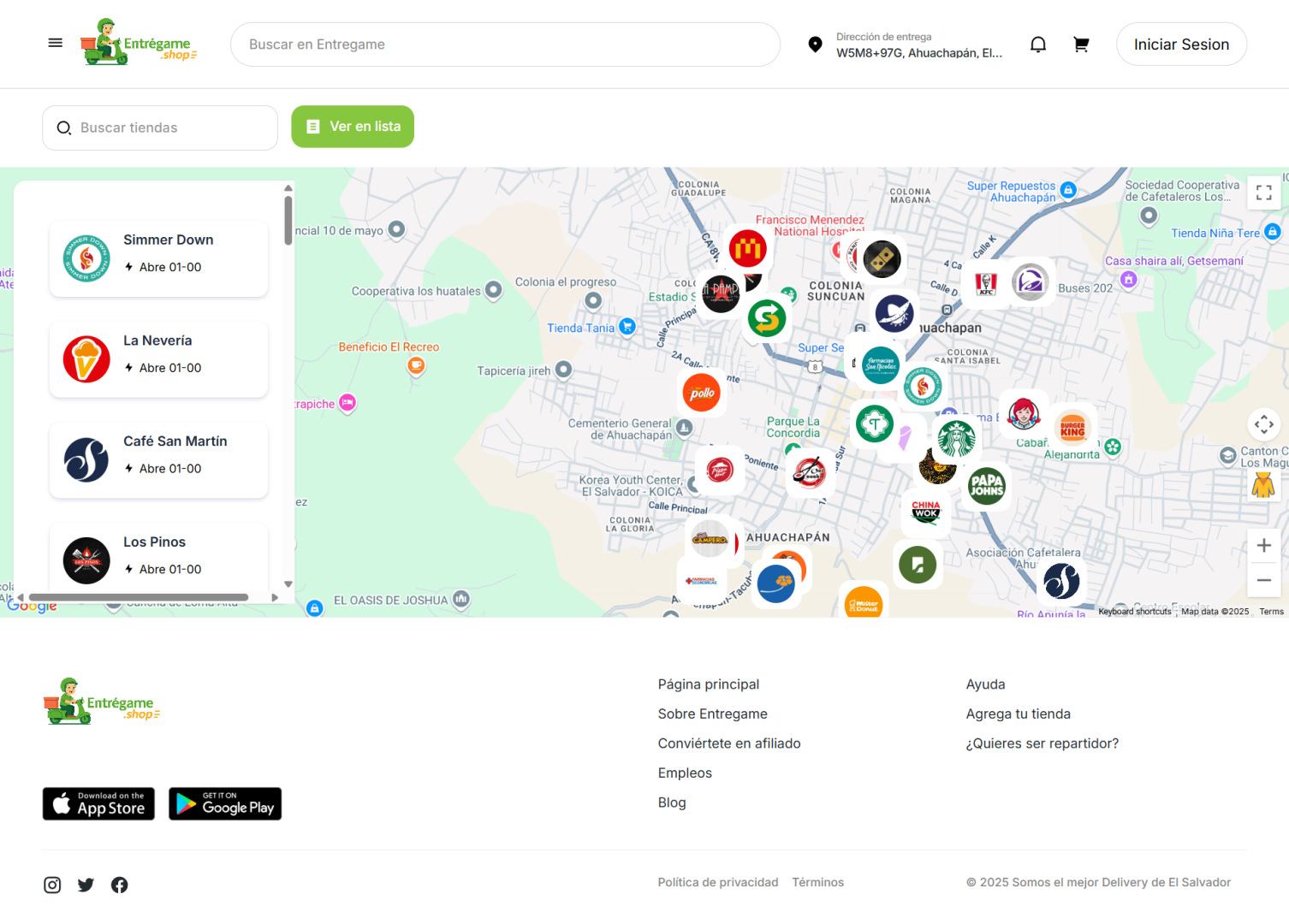Screen dimensions: 1289x924
Task: Zoom out on the map
Action: click(x=1264, y=580)
